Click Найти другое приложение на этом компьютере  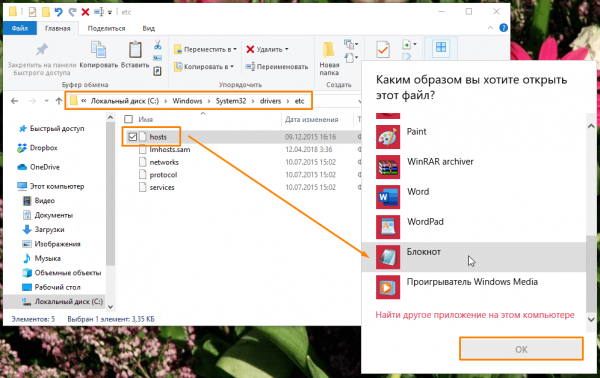[475, 315]
